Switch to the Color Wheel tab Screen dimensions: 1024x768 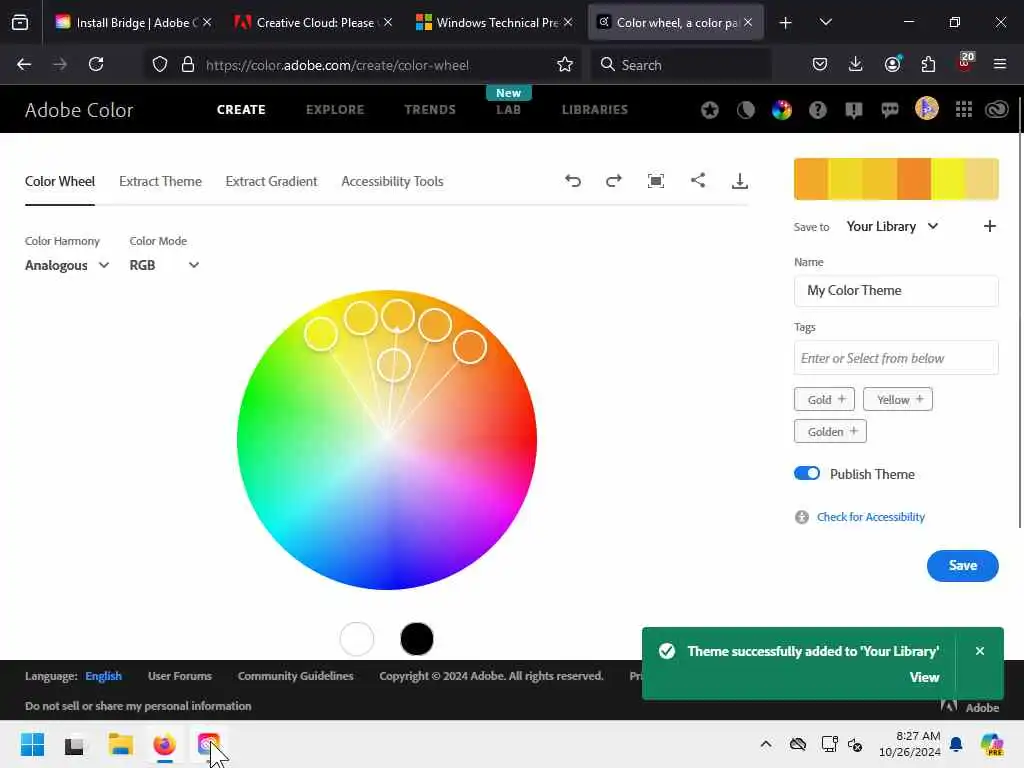coord(59,182)
